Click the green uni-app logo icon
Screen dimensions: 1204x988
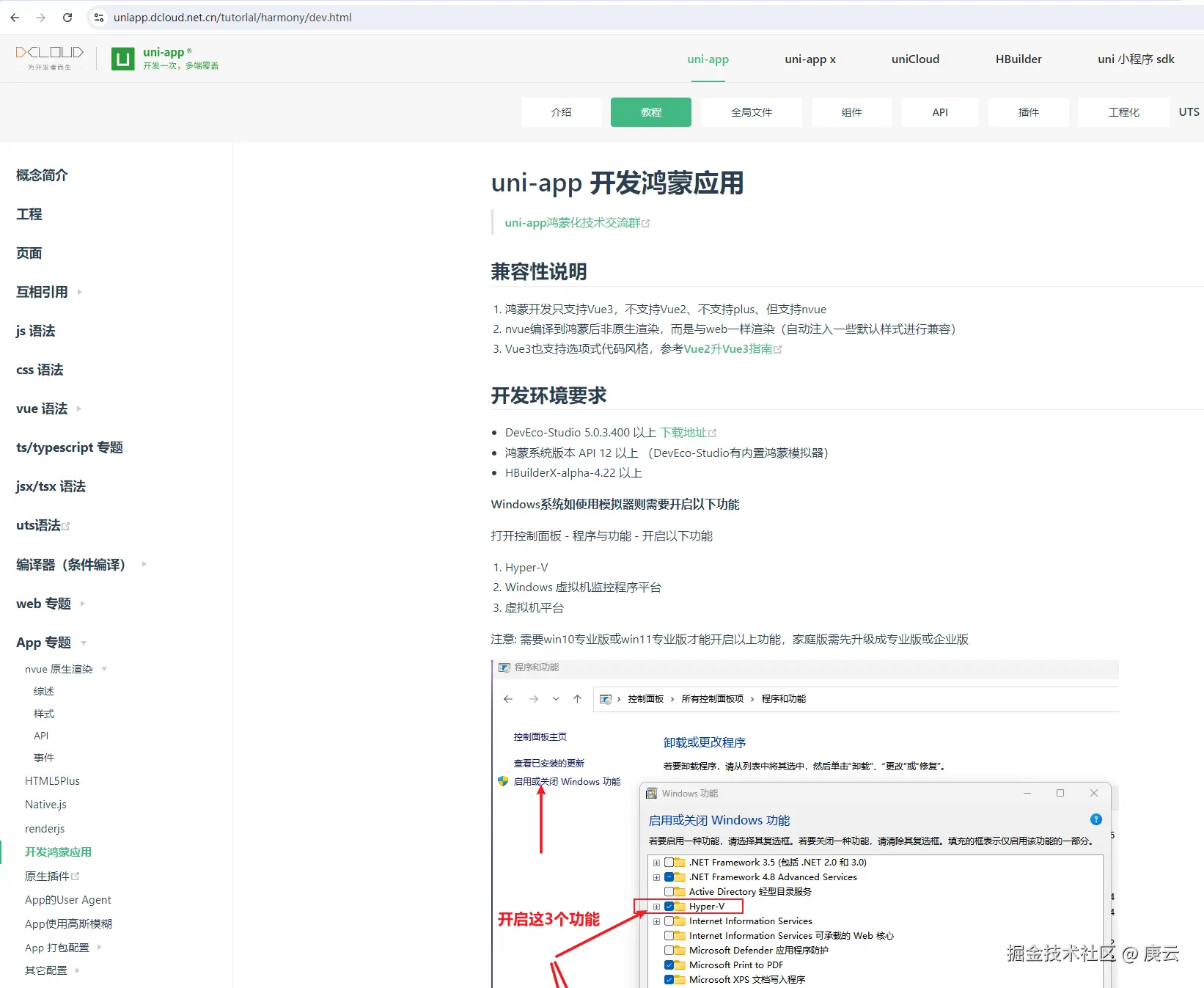123,59
